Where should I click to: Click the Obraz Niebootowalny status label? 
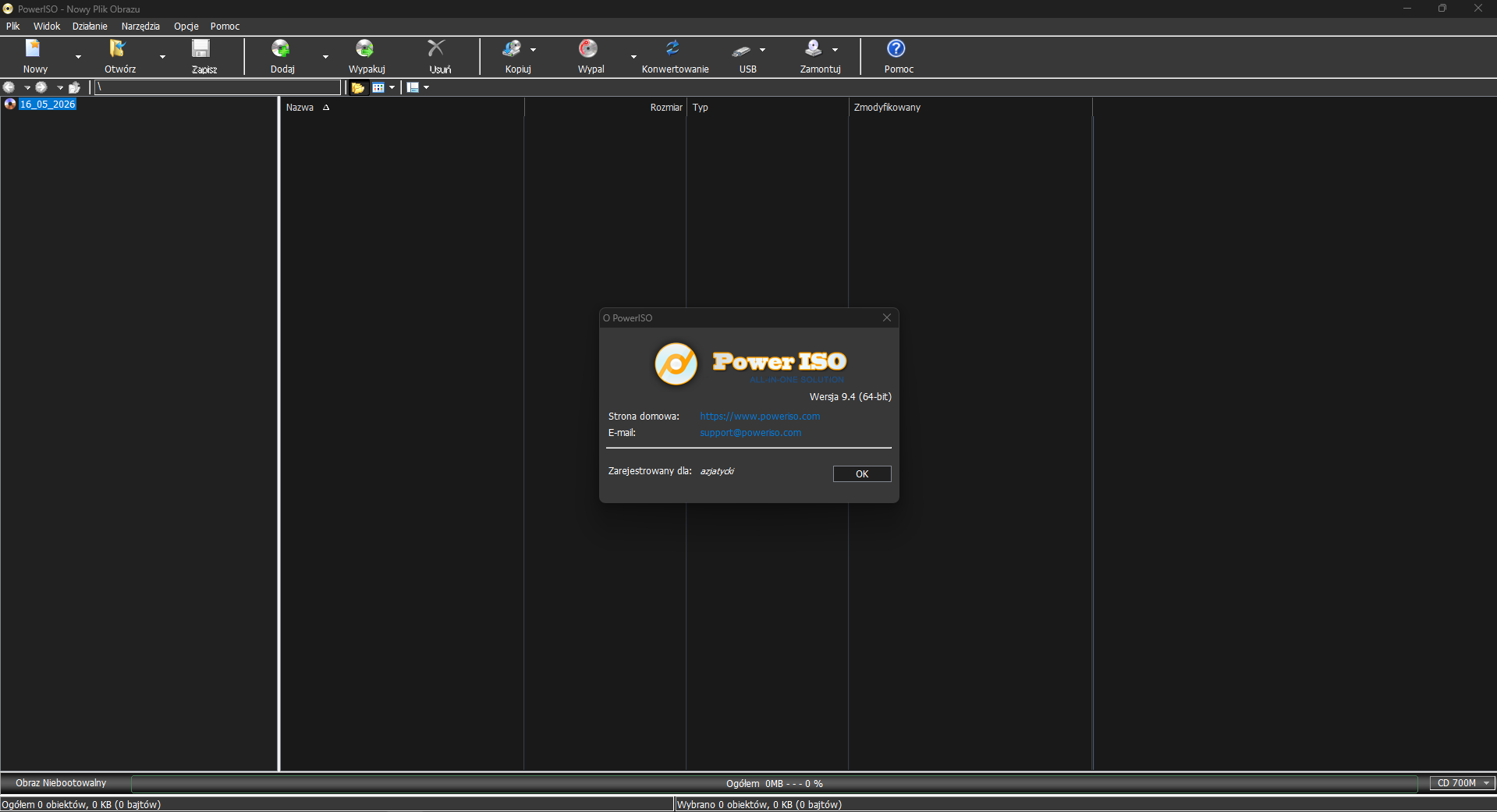[61, 783]
